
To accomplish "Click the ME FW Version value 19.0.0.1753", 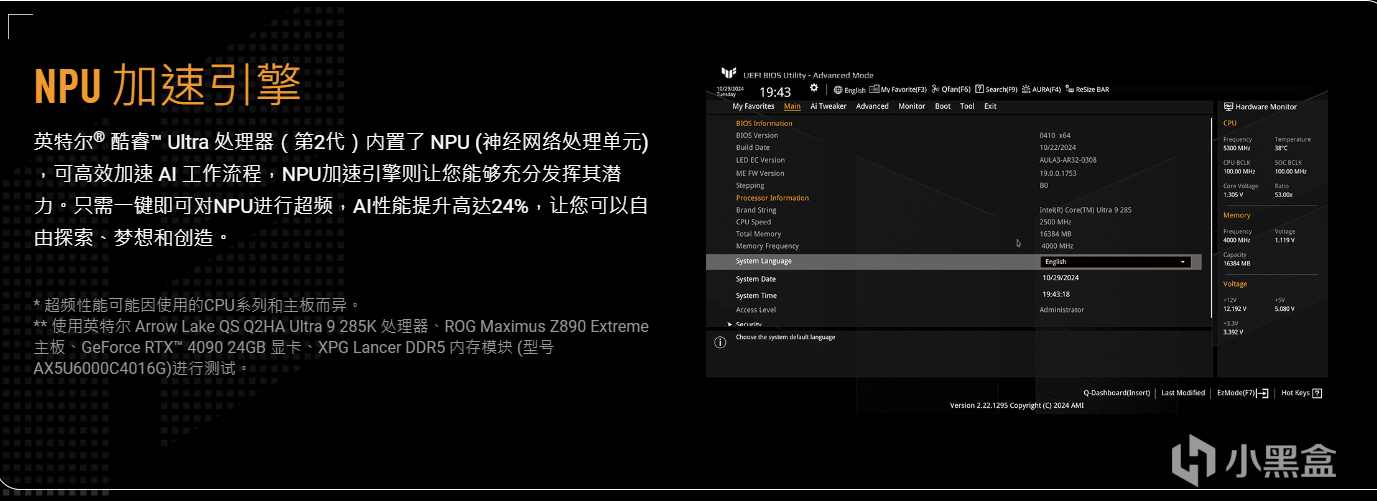I will pyautogui.click(x=1060, y=173).
